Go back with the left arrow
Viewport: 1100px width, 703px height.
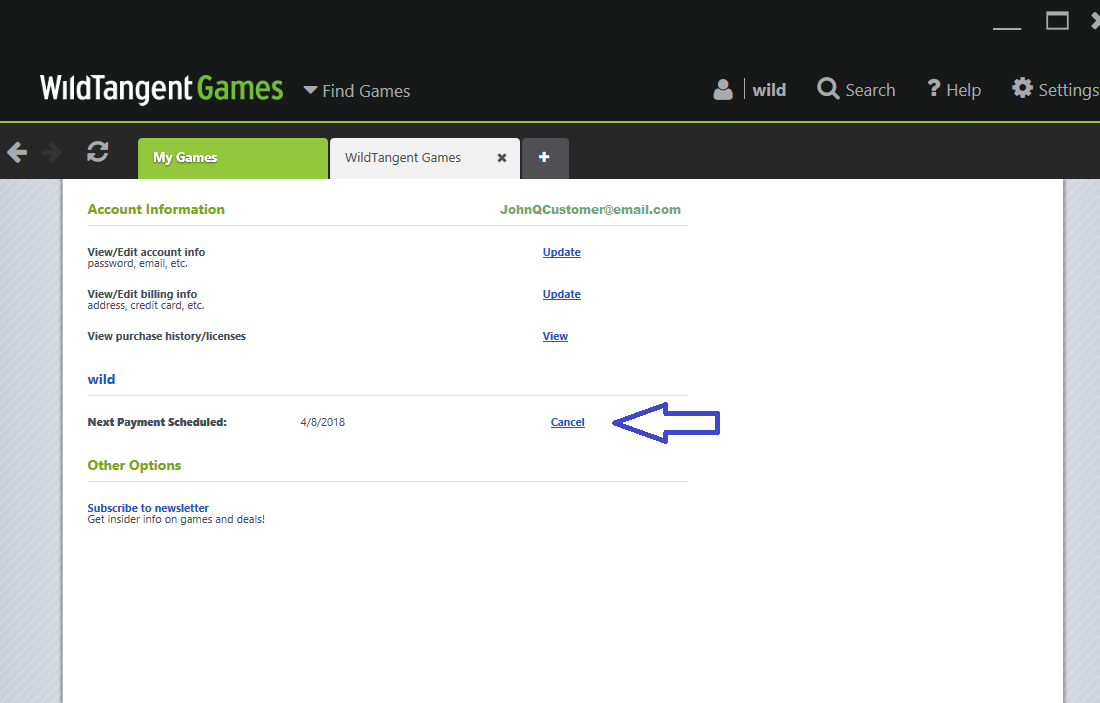click(x=17, y=152)
